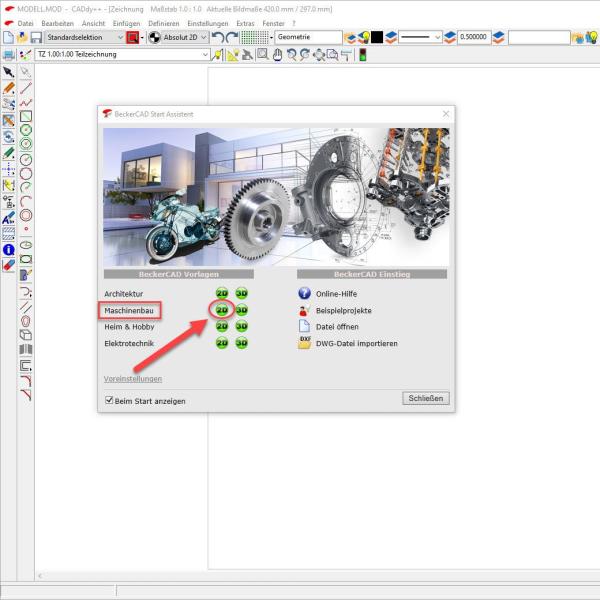Open the Datei menu

pos(25,23)
